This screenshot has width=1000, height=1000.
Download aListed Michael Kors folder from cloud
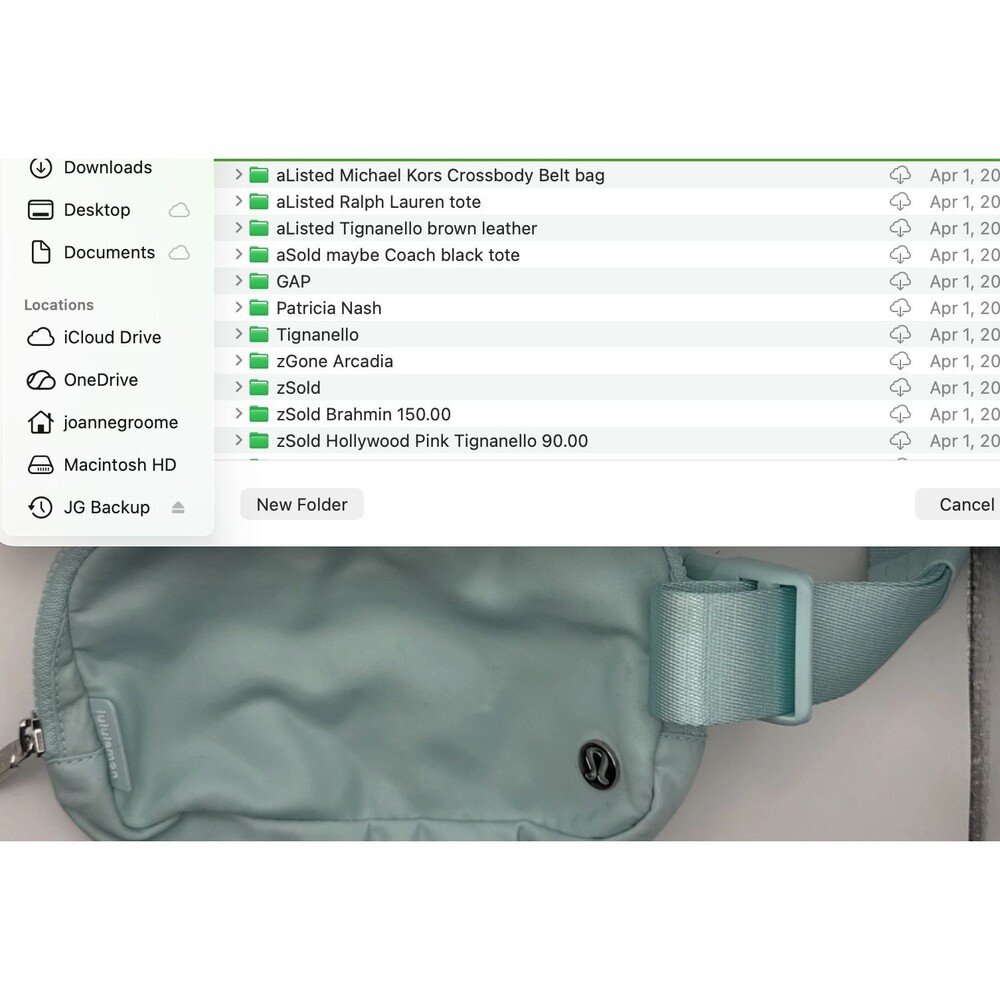point(900,175)
